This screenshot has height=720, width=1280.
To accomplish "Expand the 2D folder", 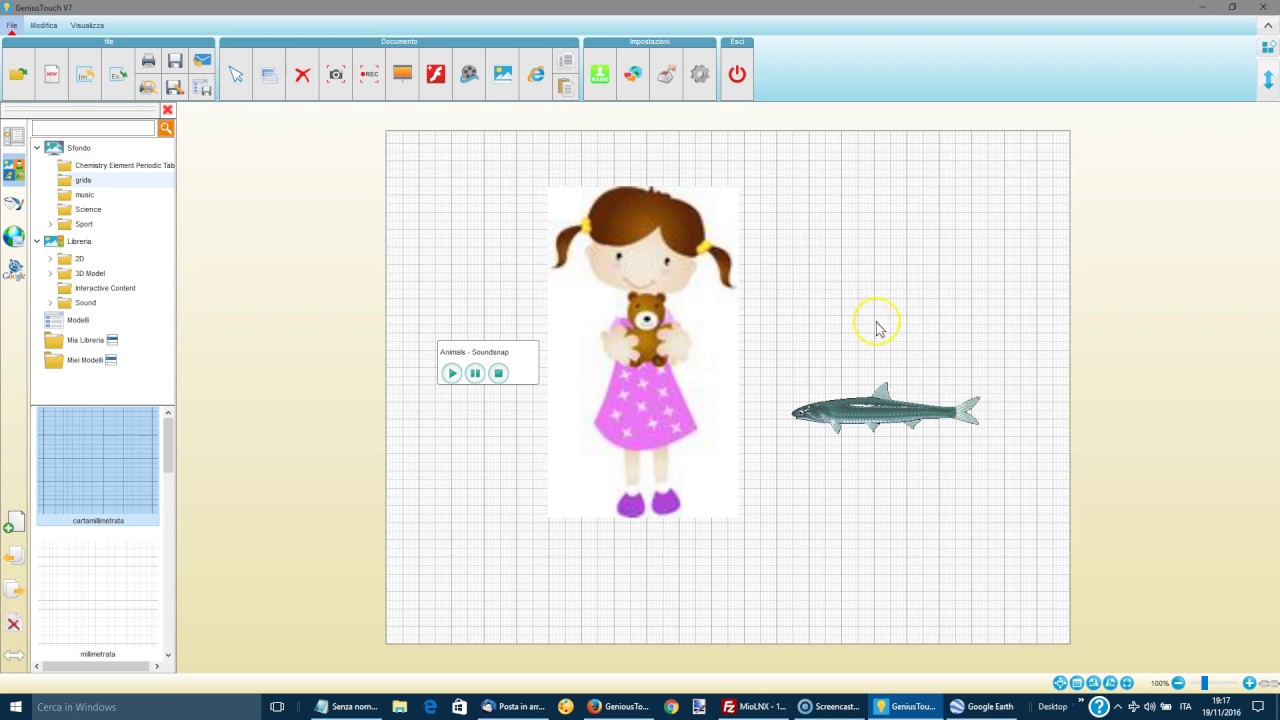I will pos(50,259).
